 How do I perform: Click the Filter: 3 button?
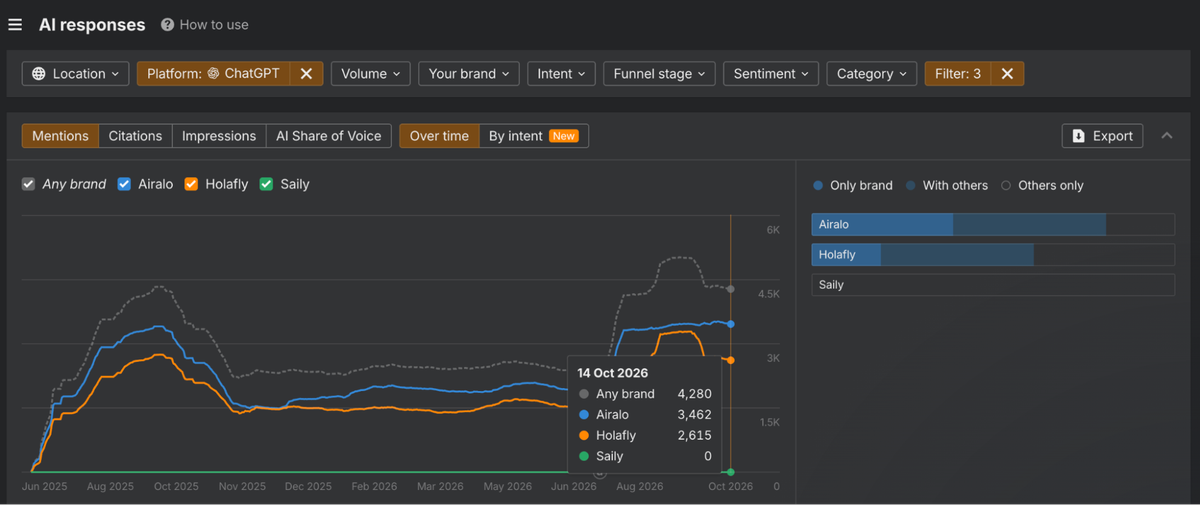coord(958,74)
